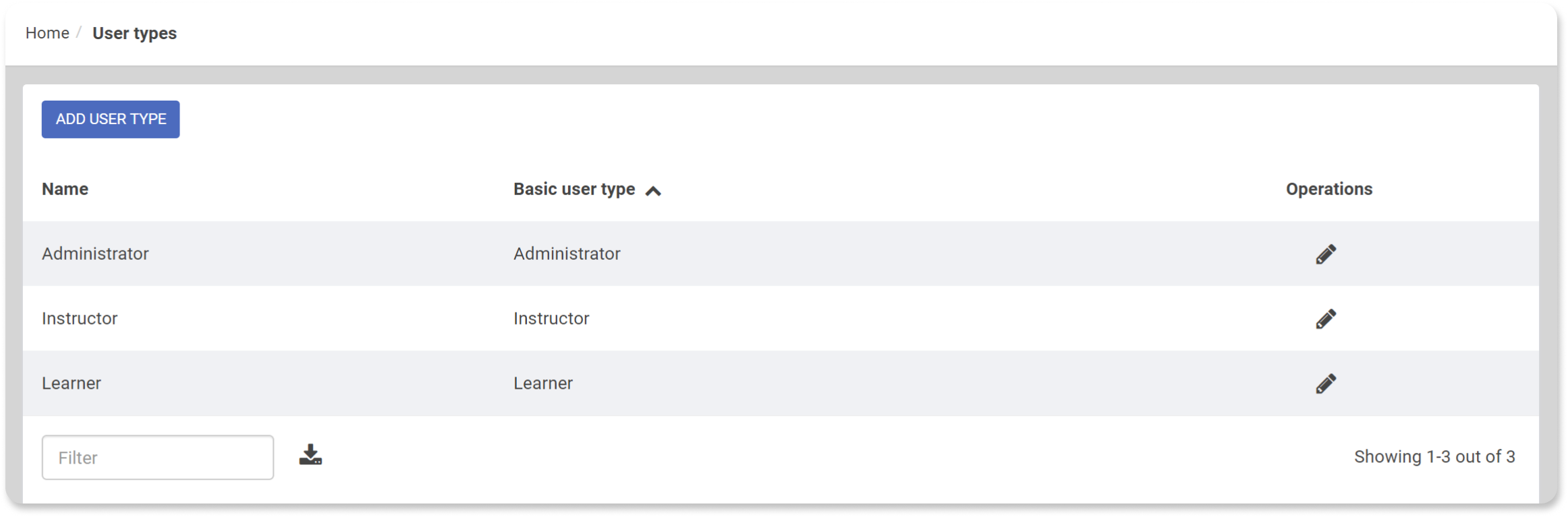The width and height of the screenshot is (1568, 517).
Task: Open the User types breadcrumb
Action: (134, 33)
